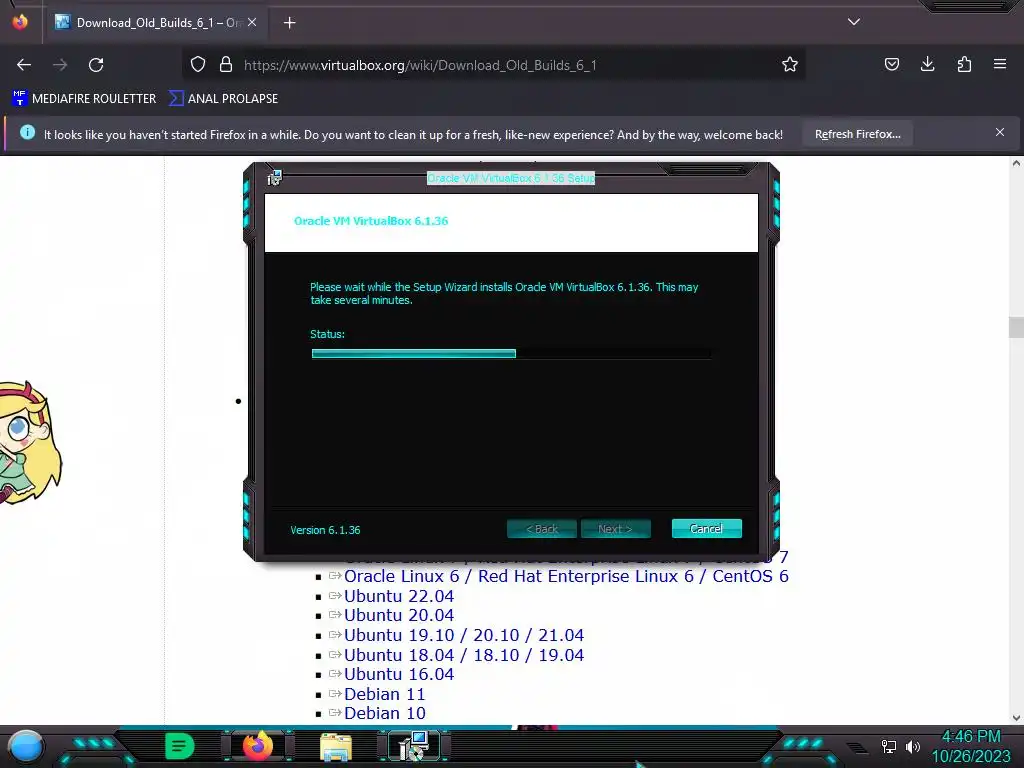
Task: Click the Firefox forward arrow
Action: tap(60, 65)
